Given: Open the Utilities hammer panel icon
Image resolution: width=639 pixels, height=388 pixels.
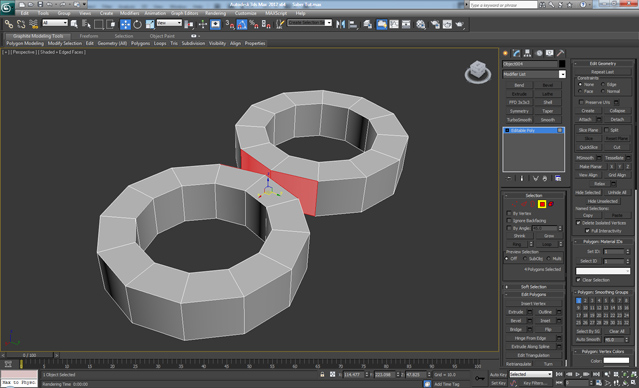Looking at the screenshot, I should tap(561, 53).
